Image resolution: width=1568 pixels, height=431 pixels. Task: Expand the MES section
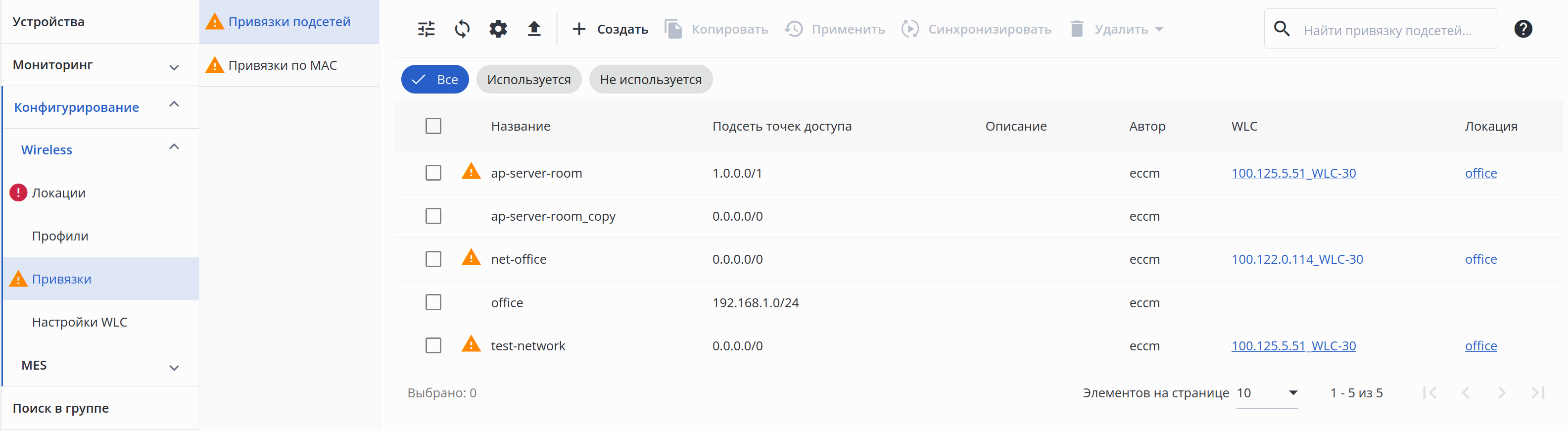click(174, 367)
